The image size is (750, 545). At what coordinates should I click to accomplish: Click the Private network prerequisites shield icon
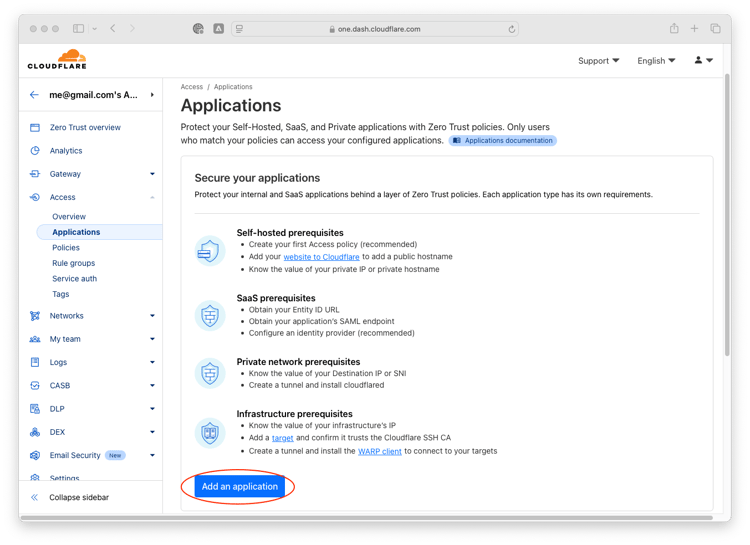click(210, 373)
